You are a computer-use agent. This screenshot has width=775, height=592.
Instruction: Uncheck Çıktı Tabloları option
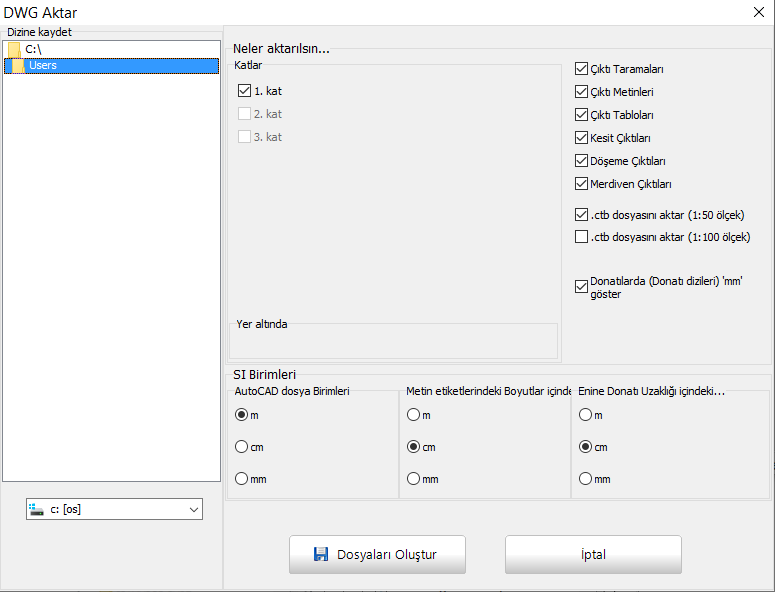[582, 115]
